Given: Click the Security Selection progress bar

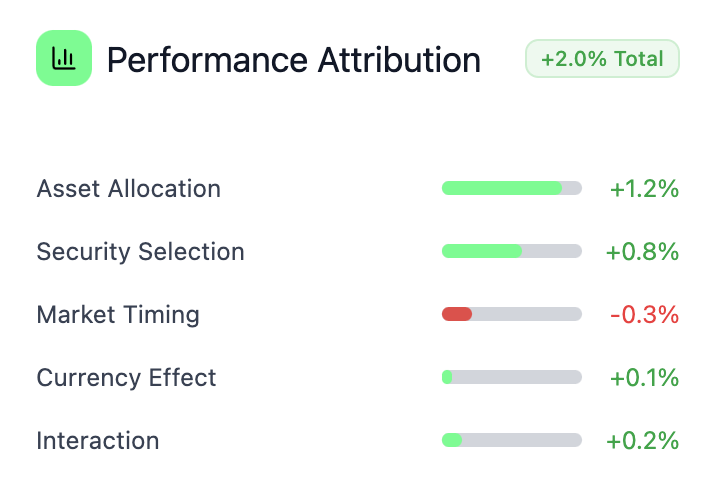Looking at the screenshot, I should click(511, 251).
